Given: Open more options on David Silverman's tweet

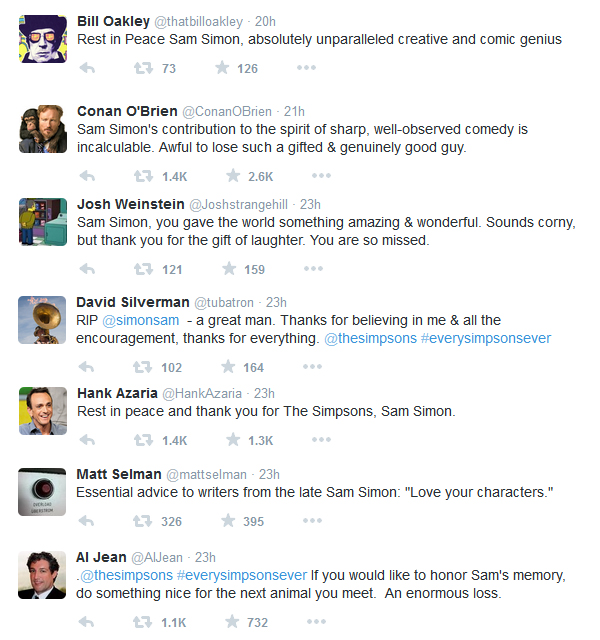Looking at the screenshot, I should [x=313, y=367].
